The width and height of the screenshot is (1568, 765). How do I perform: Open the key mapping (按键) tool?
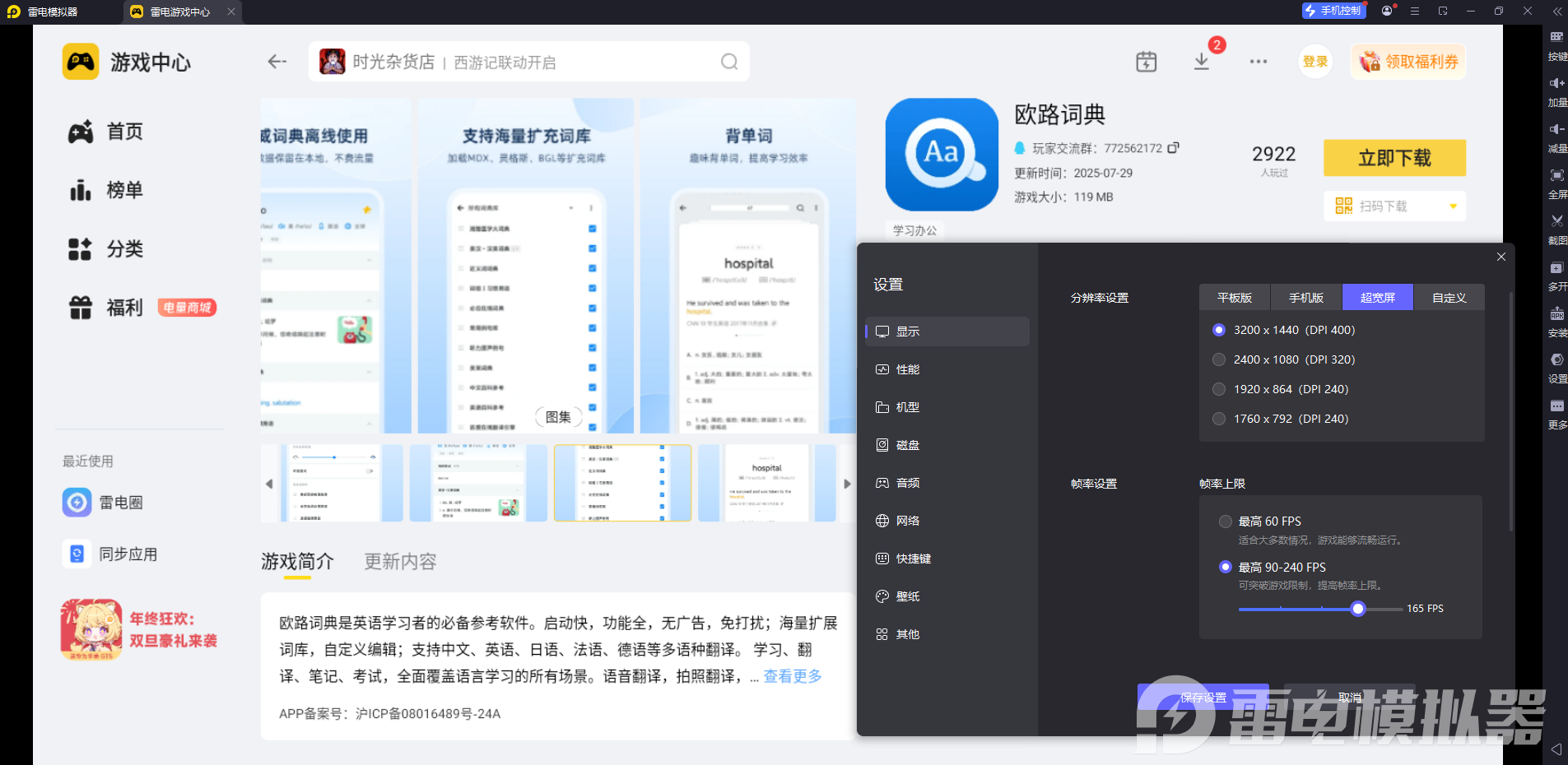click(x=1556, y=44)
